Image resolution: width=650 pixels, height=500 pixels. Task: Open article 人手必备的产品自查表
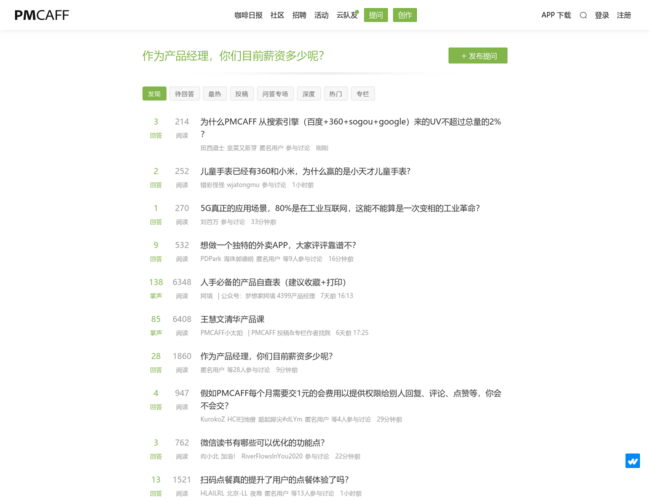273,282
